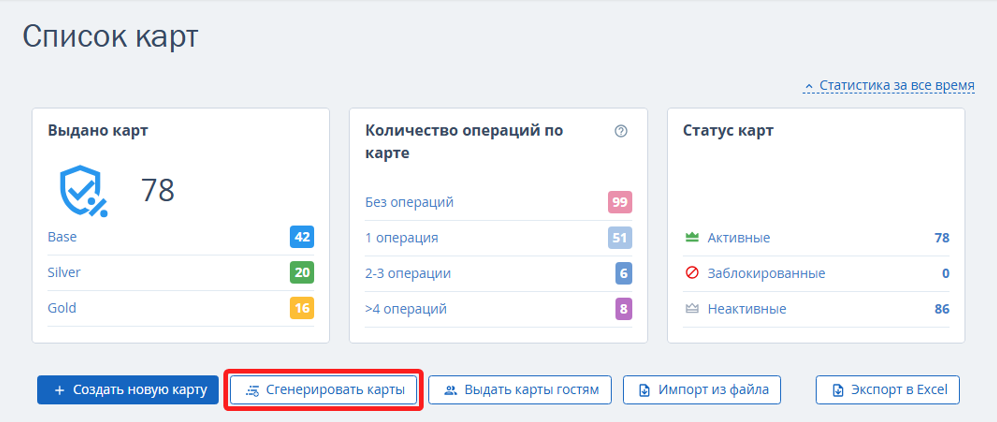This screenshot has height=422, width=997.
Task: Click the green 20 badge
Action: [302, 273]
